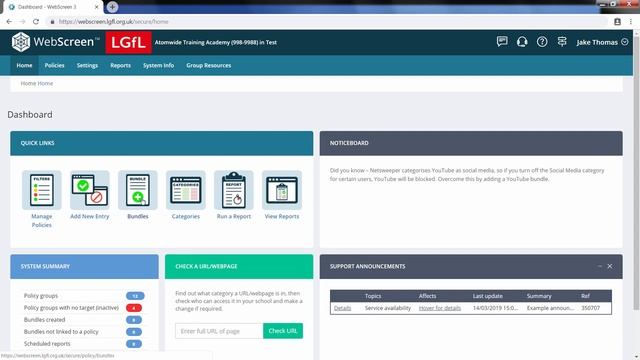Focus the Enter full URL of page field
640x360 pixels.
219,331
